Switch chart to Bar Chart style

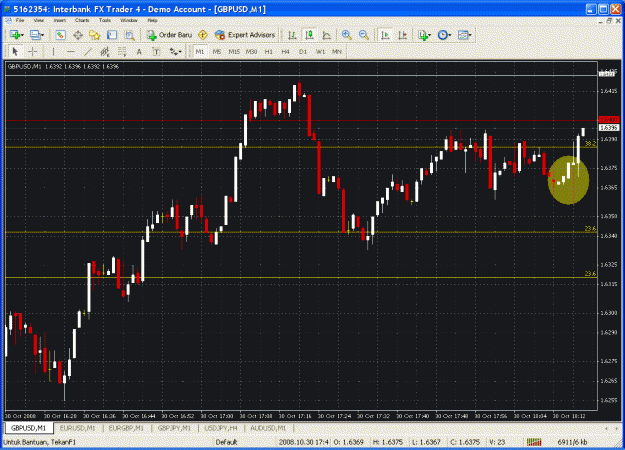point(292,35)
